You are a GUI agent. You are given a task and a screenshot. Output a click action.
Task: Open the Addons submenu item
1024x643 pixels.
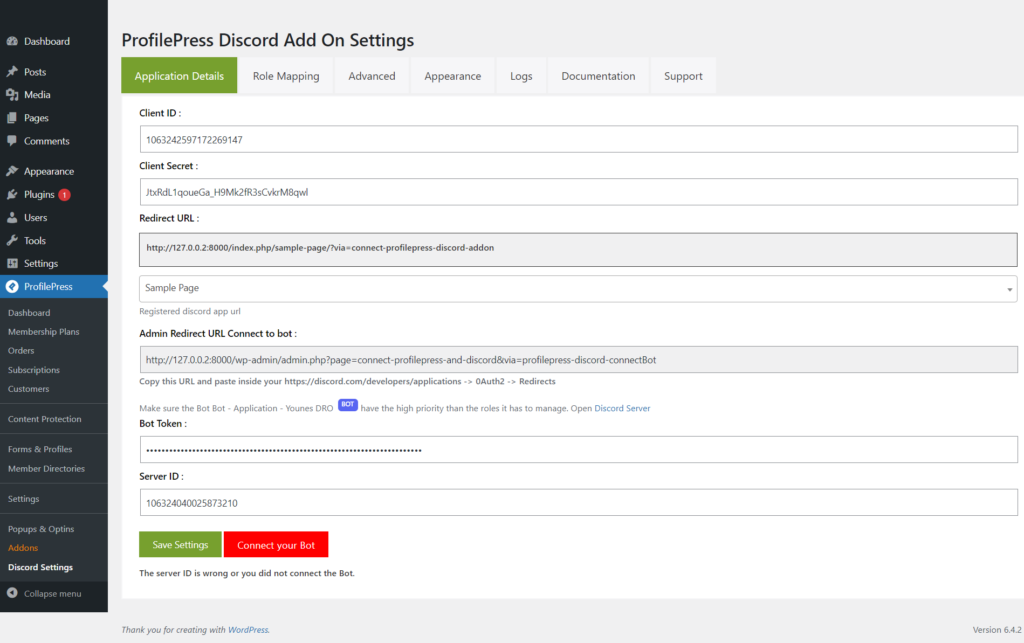tap(23, 548)
